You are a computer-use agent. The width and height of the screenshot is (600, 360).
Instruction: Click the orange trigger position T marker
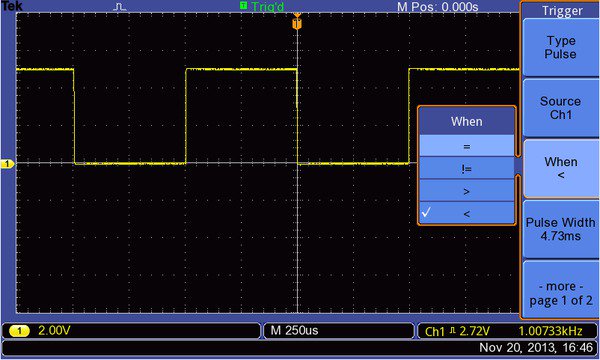[x=297, y=24]
